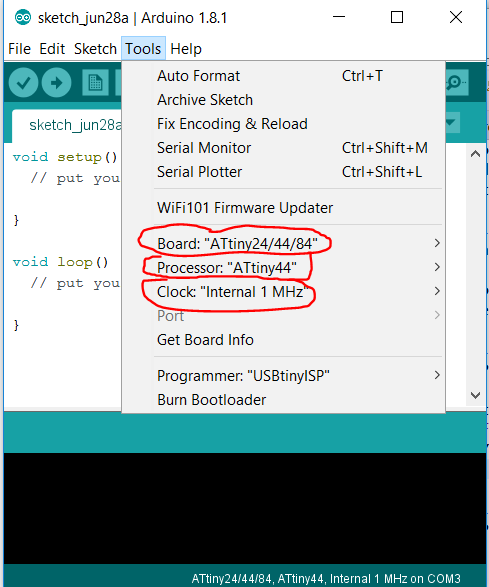This screenshot has width=489, height=587.
Task: Maximize the Arduino window
Action: [x=397, y=17]
